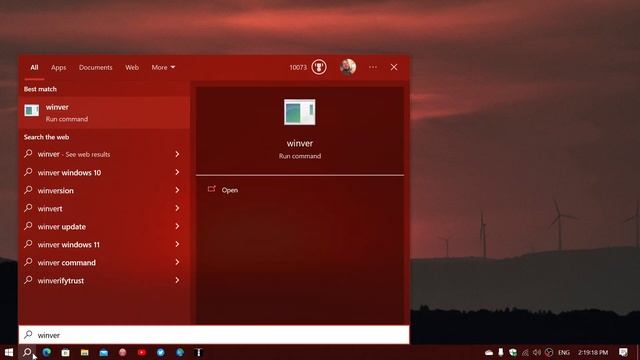This screenshot has height=360, width=640.
Task: Click the ENG language indicator
Action: [564, 353]
